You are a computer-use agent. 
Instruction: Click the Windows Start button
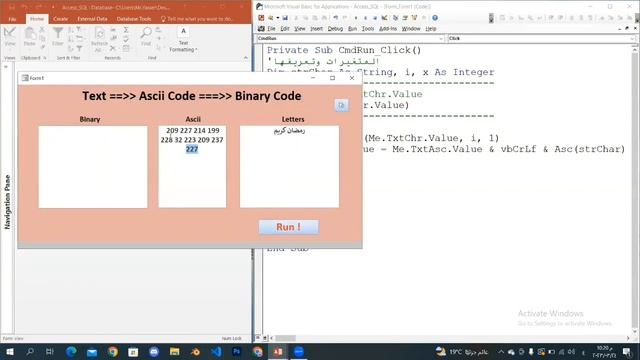10,351
